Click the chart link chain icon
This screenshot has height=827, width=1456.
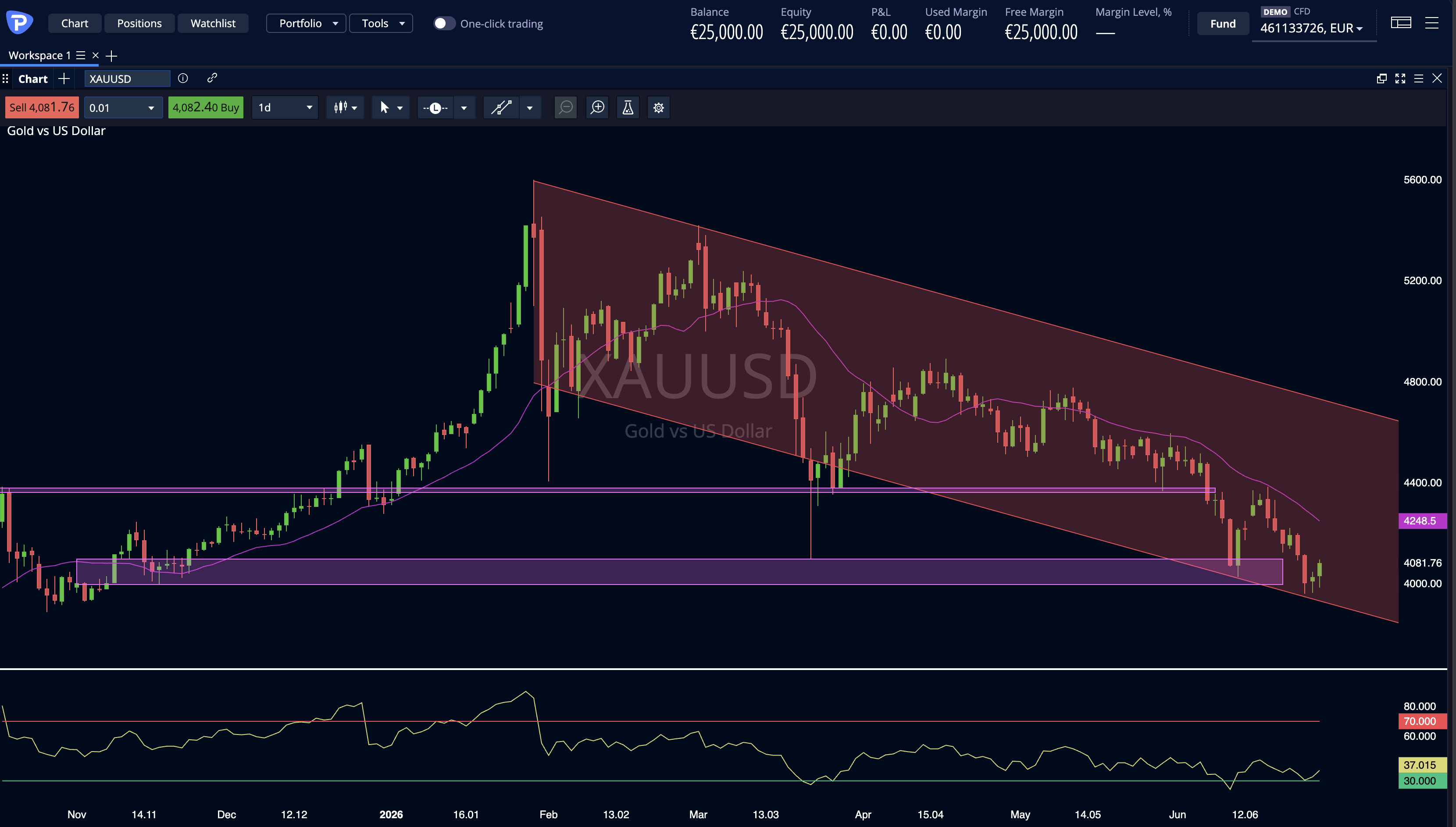[x=212, y=78]
